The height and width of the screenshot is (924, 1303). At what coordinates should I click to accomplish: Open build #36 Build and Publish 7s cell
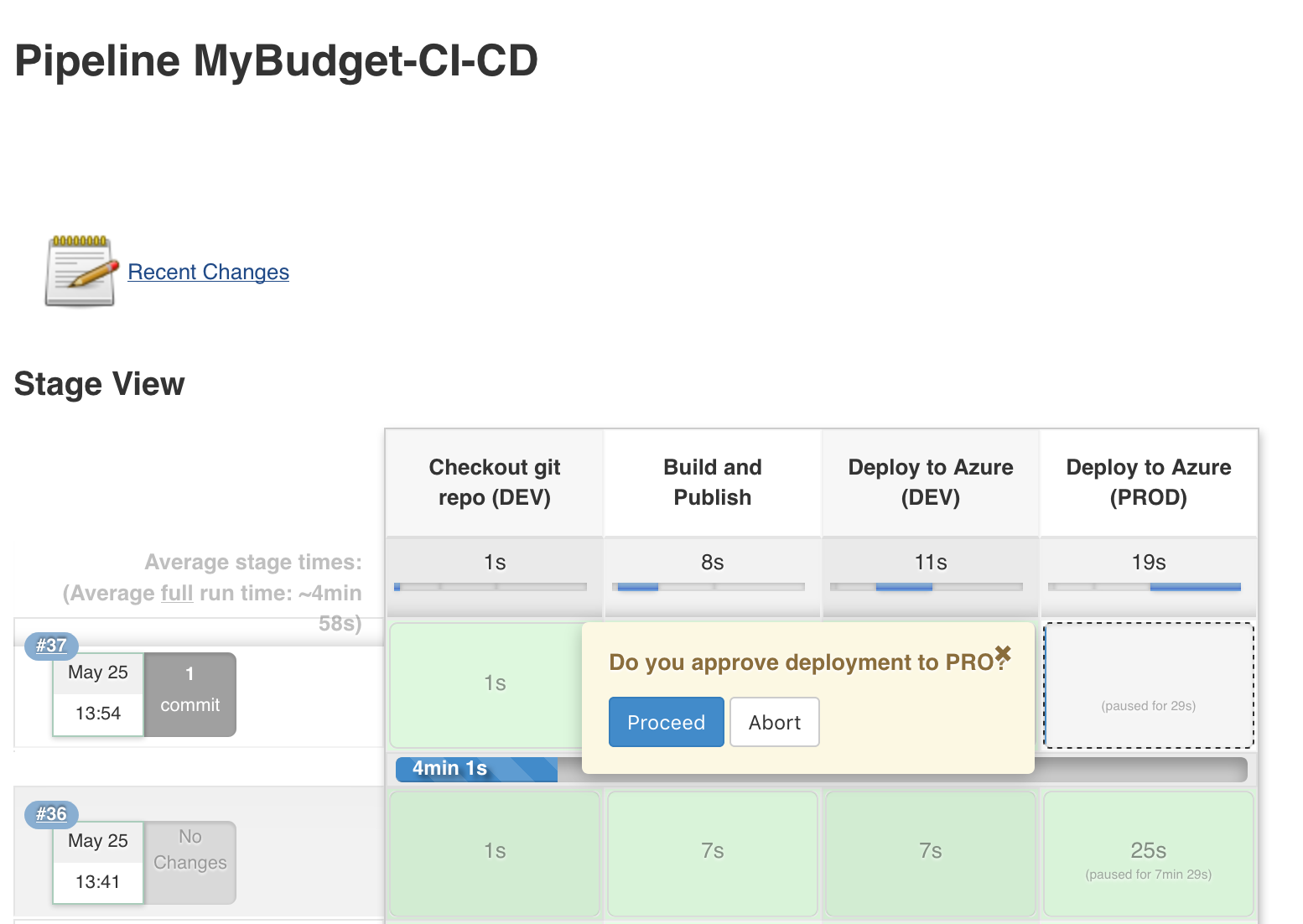pyautogui.click(x=712, y=854)
